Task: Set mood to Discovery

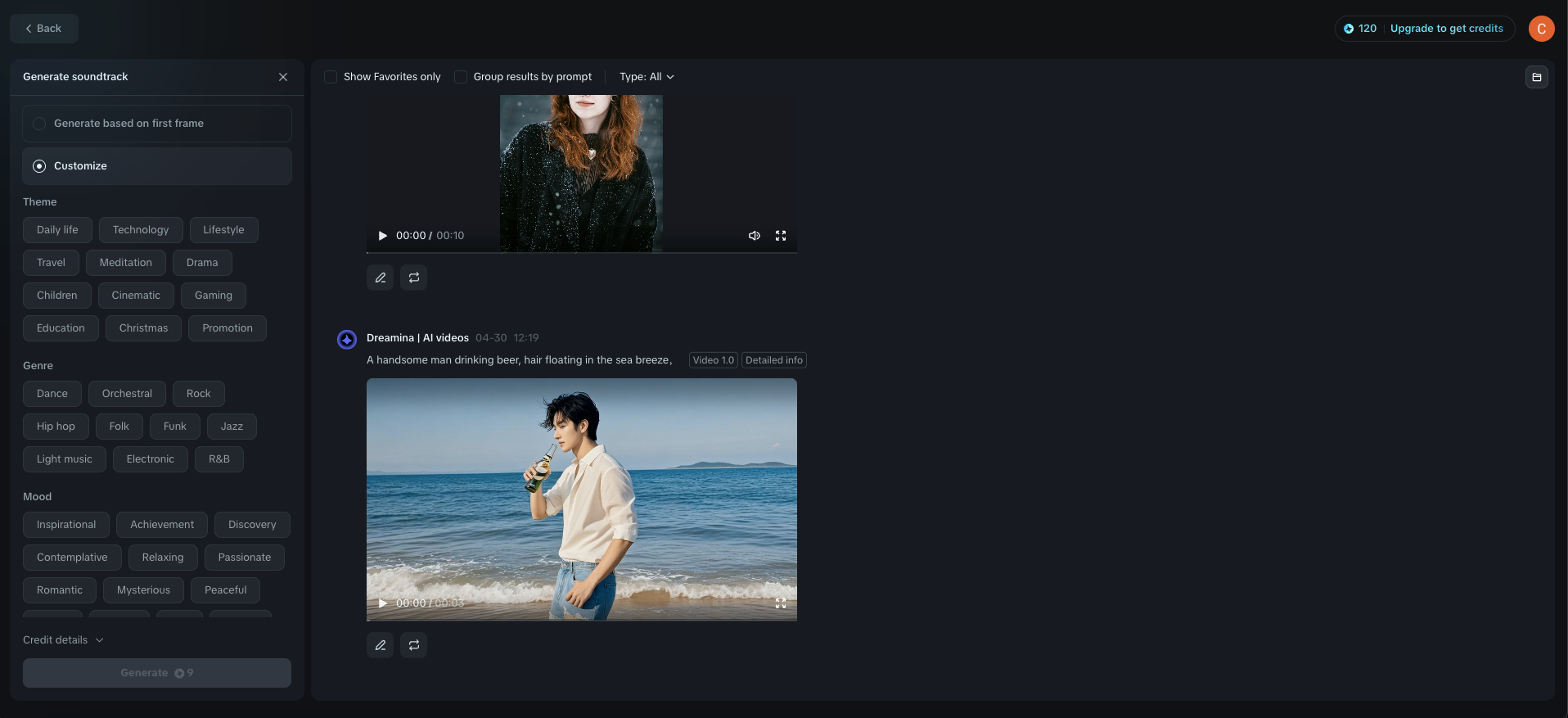Action: click(252, 525)
